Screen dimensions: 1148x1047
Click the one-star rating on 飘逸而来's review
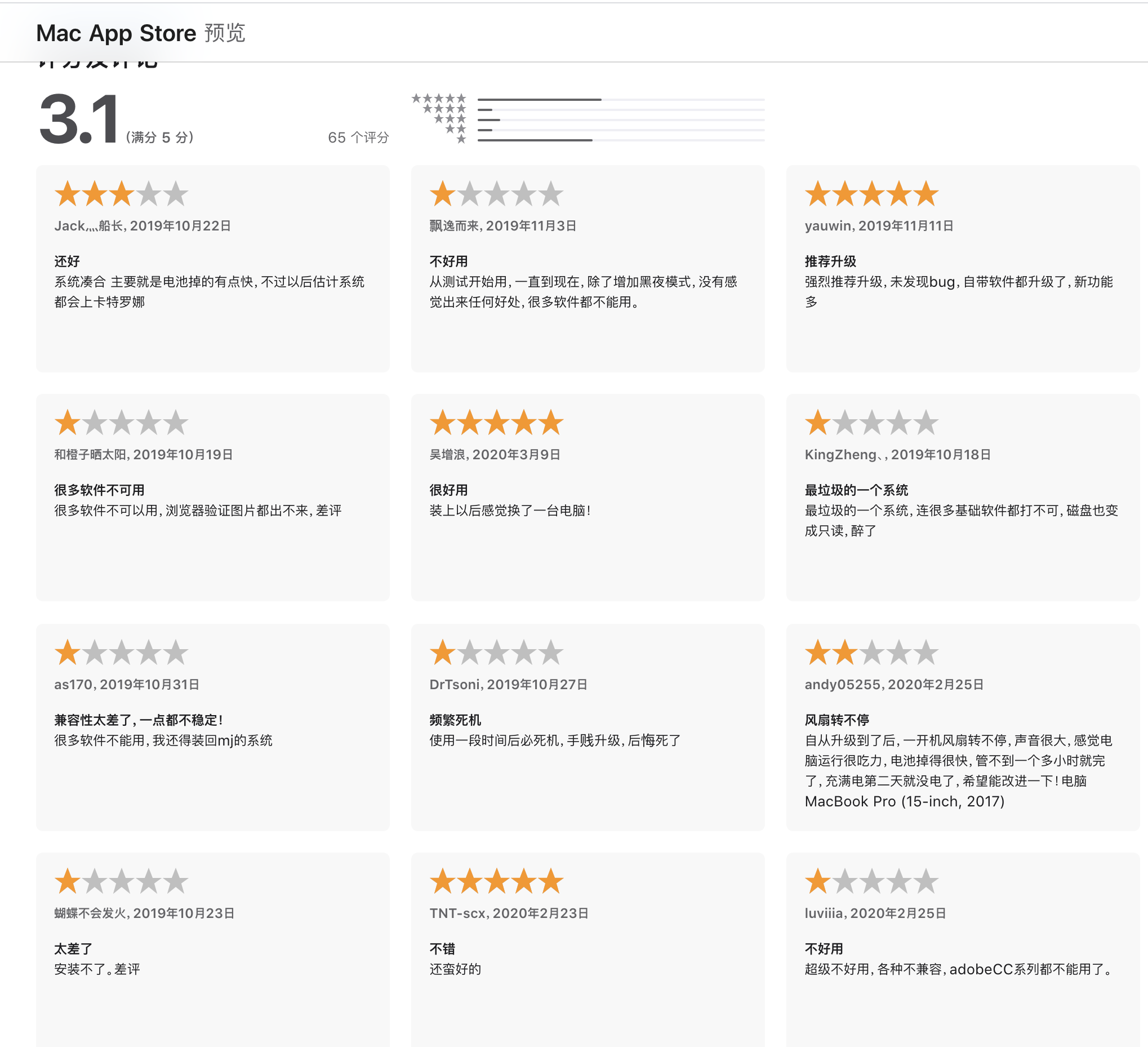point(497,194)
